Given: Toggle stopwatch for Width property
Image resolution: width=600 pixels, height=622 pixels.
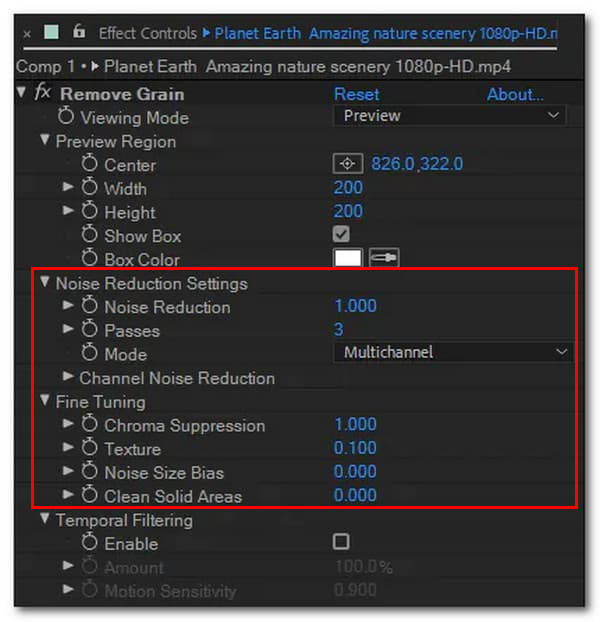Looking at the screenshot, I should coord(90,187).
